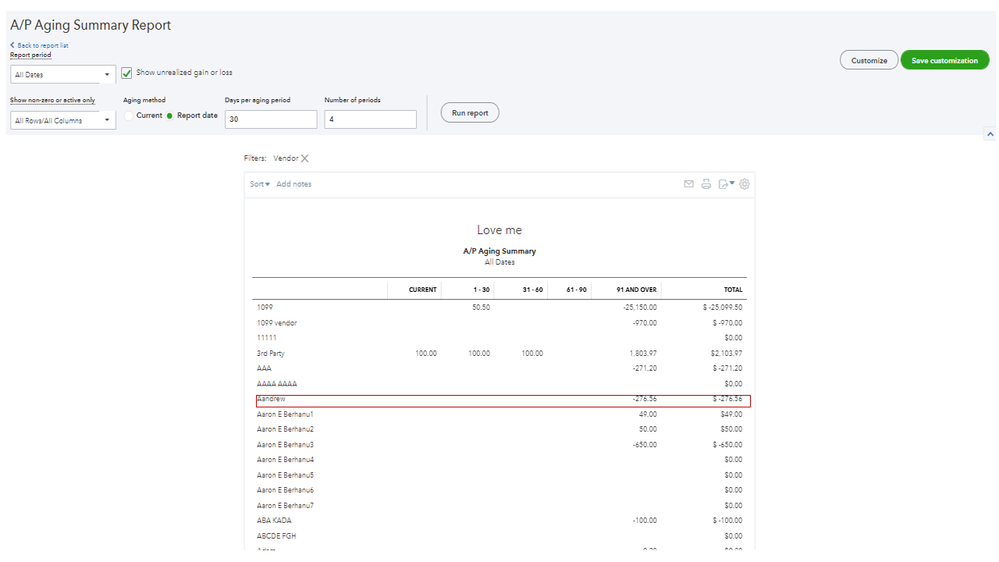This screenshot has width=999, height=562.
Task: Click the Customize button
Action: (x=869, y=61)
